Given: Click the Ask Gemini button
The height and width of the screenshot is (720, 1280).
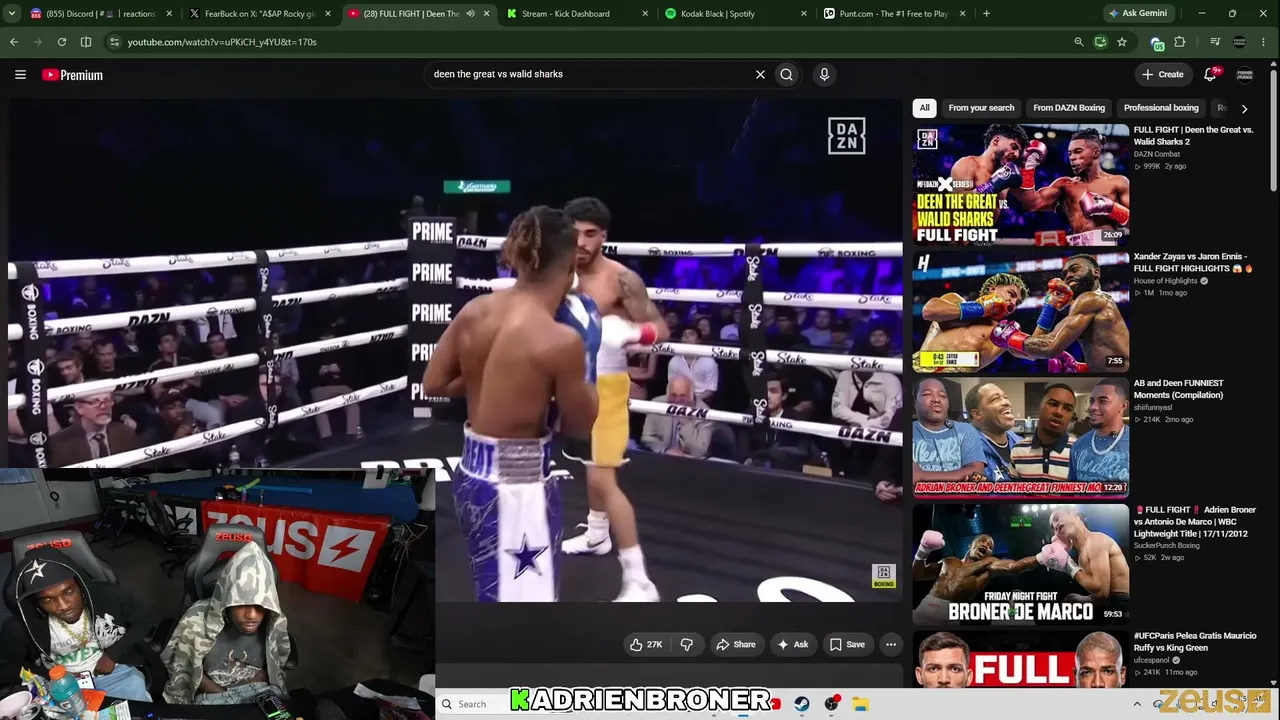Looking at the screenshot, I should pyautogui.click(x=1138, y=14).
